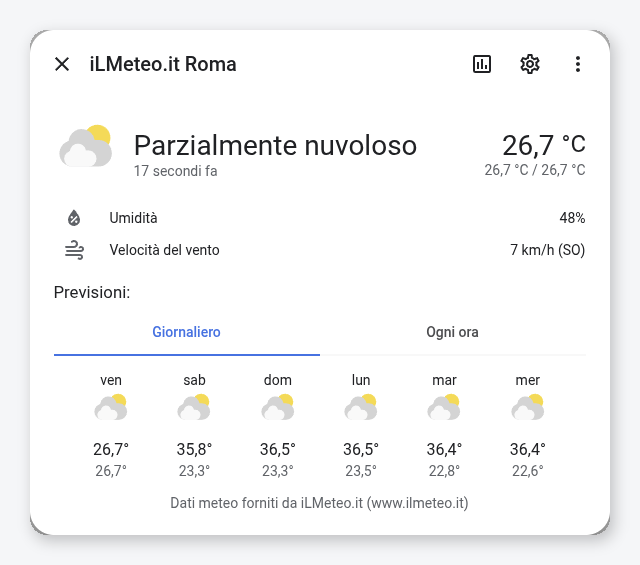640x565 pixels.
Task: Select the dom forecast icon
Action: coord(278,407)
